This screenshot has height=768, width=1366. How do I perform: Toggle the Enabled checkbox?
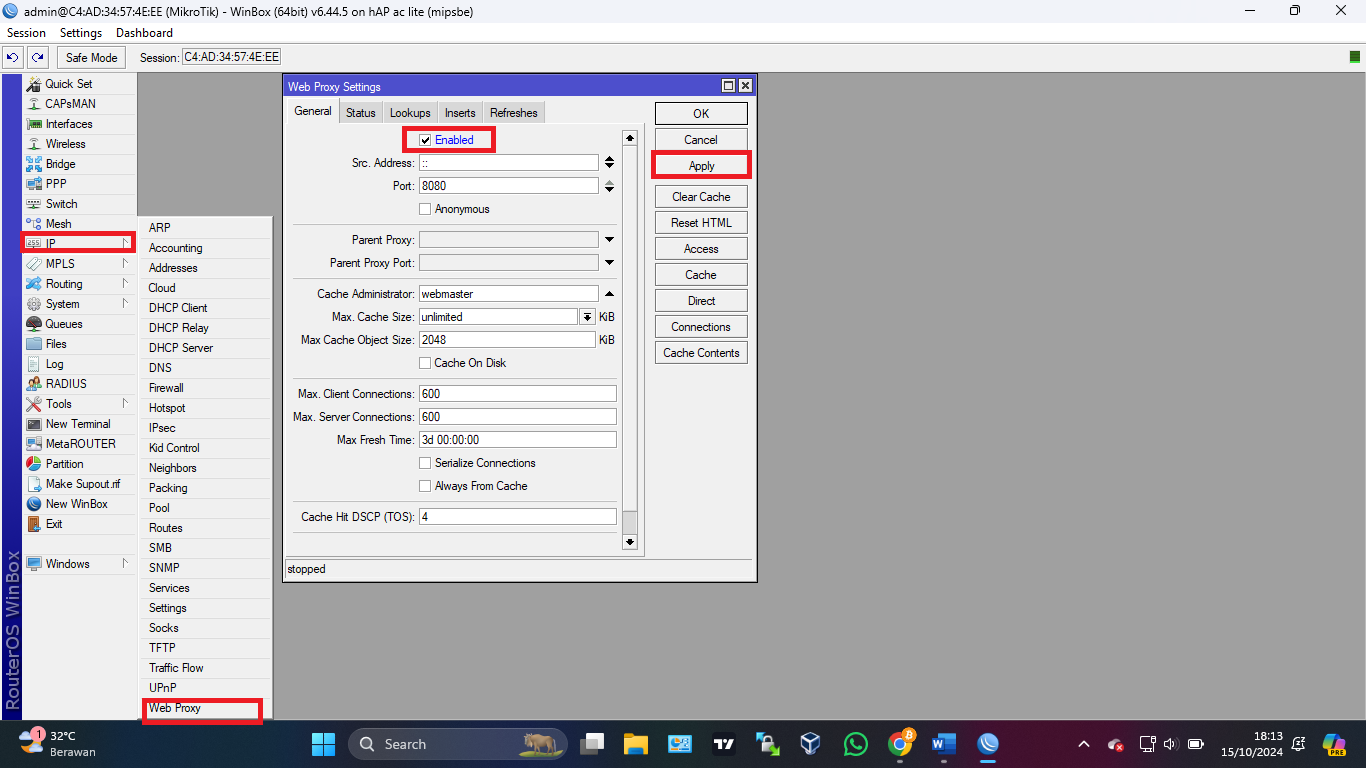(x=425, y=140)
